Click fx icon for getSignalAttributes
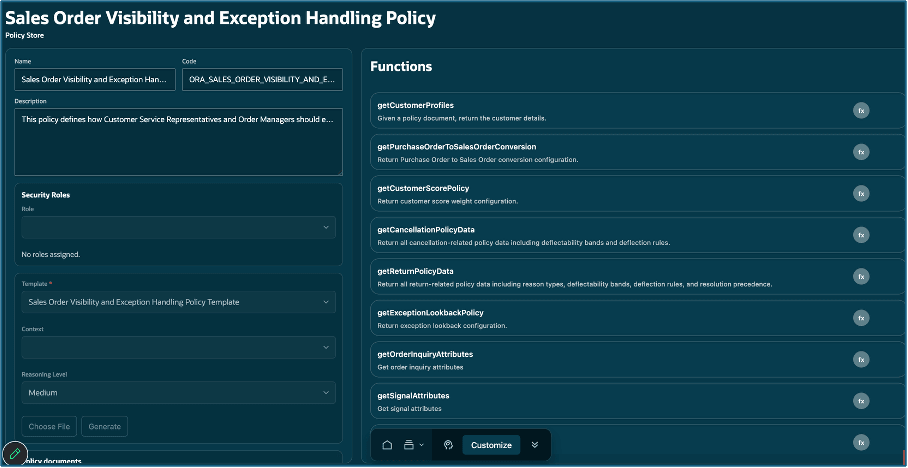Screen dimensions: 908x468 click(x=861, y=401)
